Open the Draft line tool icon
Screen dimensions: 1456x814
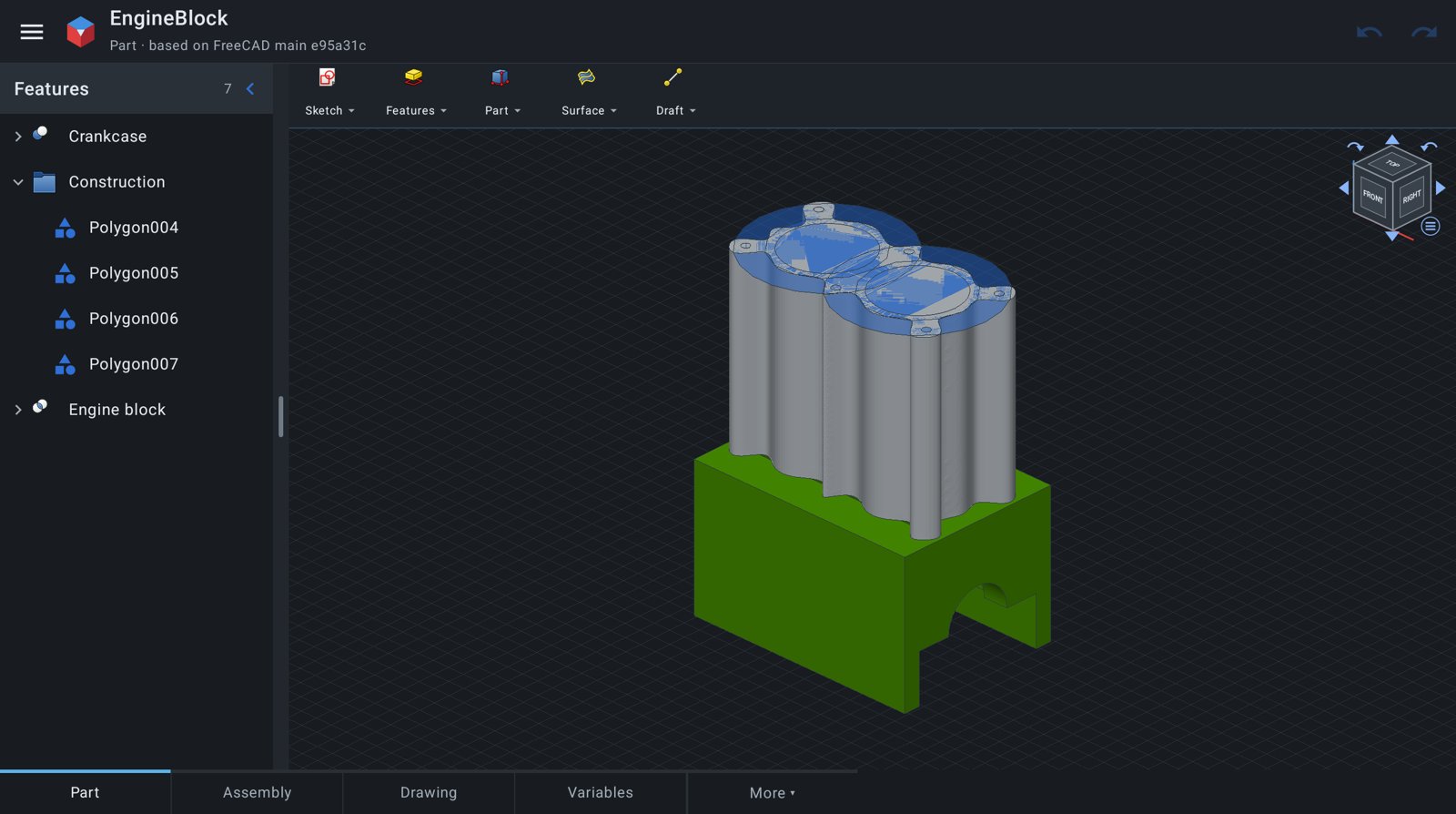pos(672,77)
